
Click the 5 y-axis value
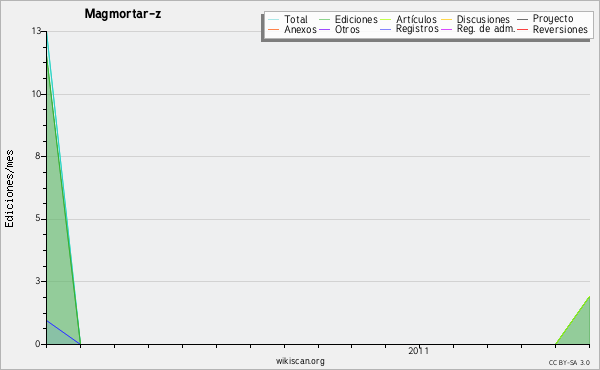(x=38, y=218)
